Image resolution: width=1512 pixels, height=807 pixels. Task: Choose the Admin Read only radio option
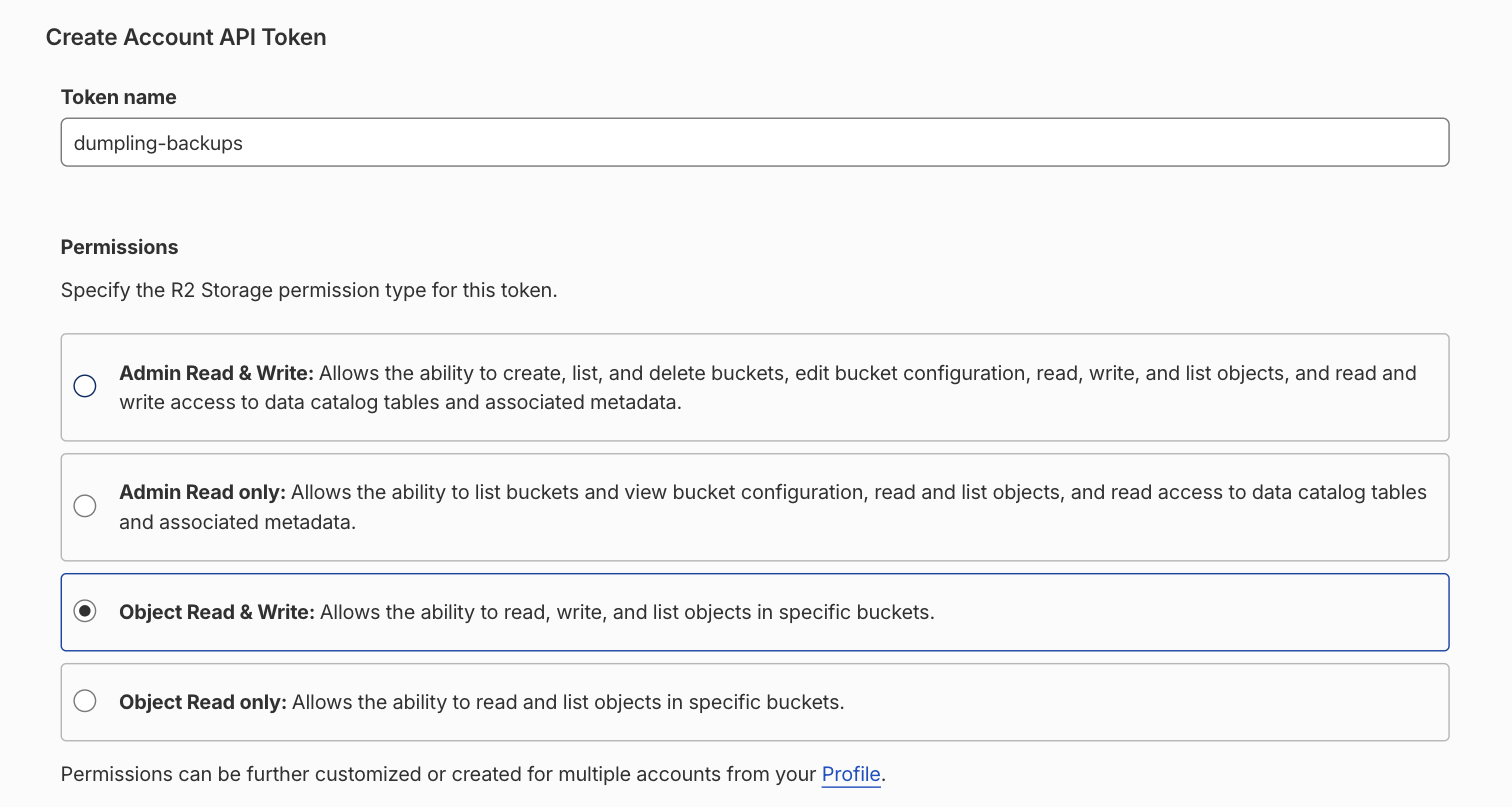point(85,506)
